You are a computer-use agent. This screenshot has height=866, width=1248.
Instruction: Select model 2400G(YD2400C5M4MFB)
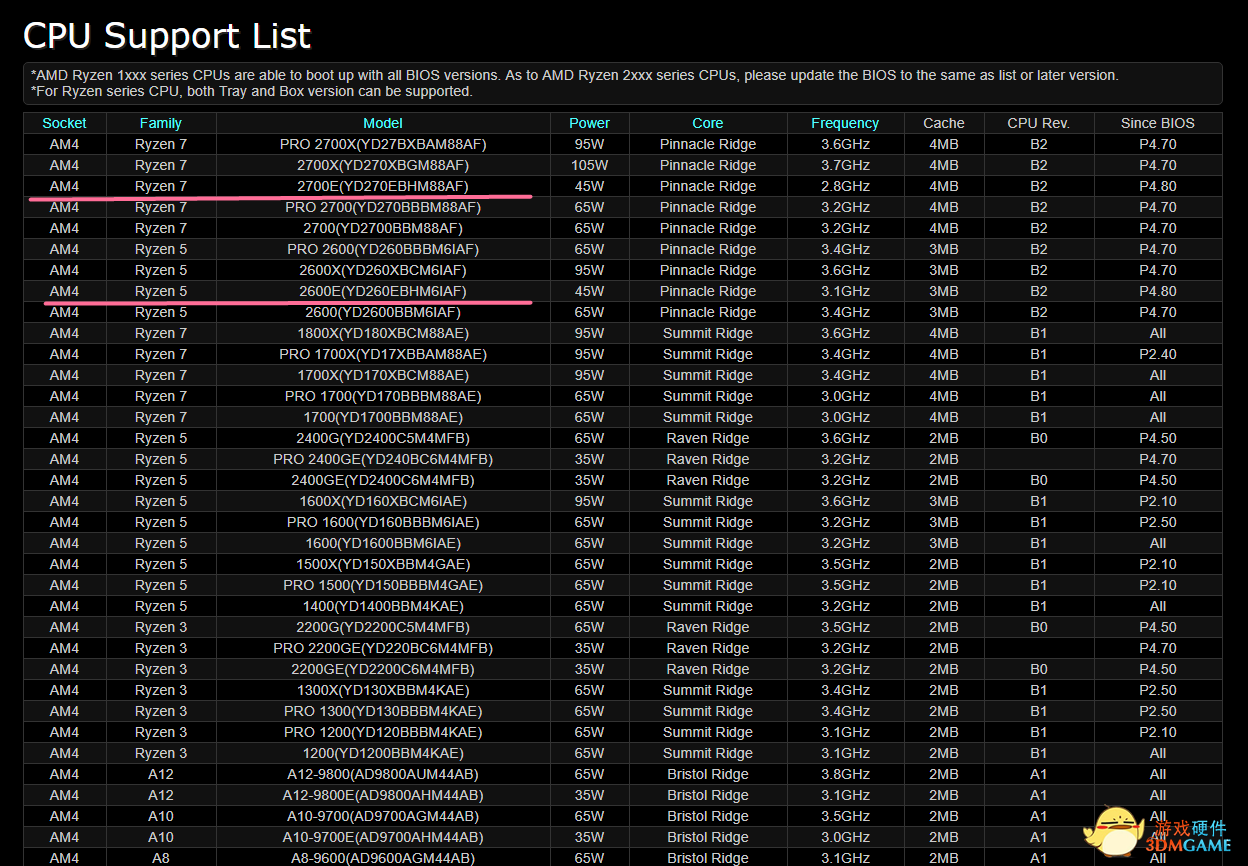pos(383,438)
